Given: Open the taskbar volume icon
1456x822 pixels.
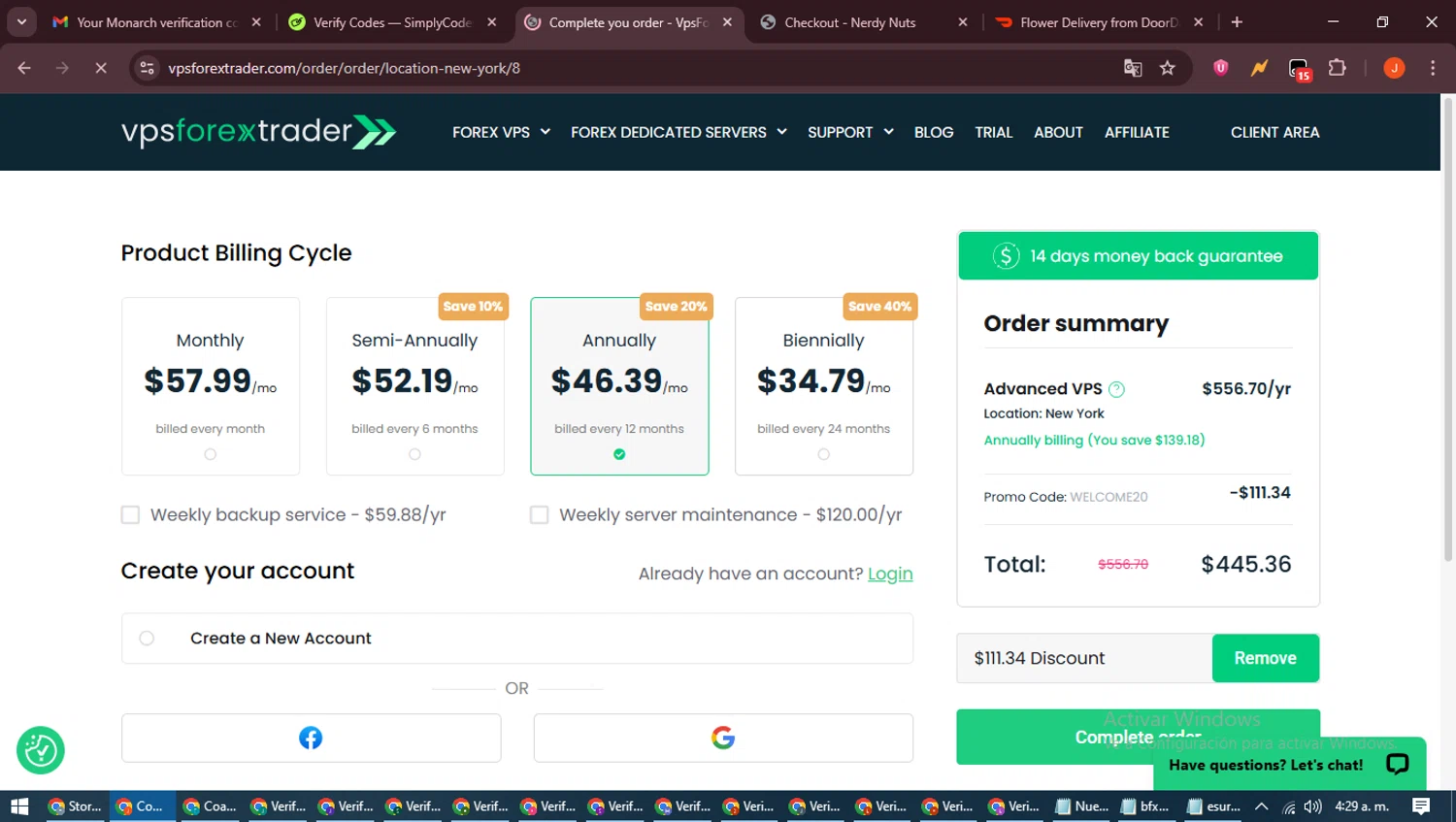Looking at the screenshot, I should 1313,806.
